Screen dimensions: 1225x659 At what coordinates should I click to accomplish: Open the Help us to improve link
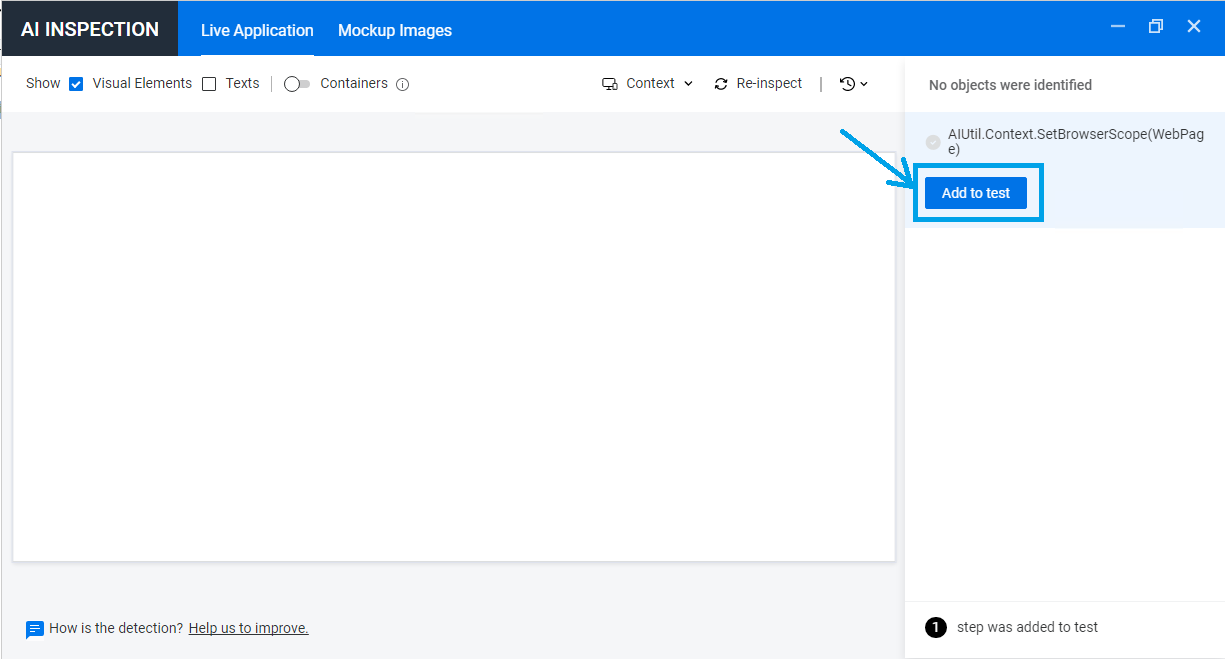coord(247,628)
